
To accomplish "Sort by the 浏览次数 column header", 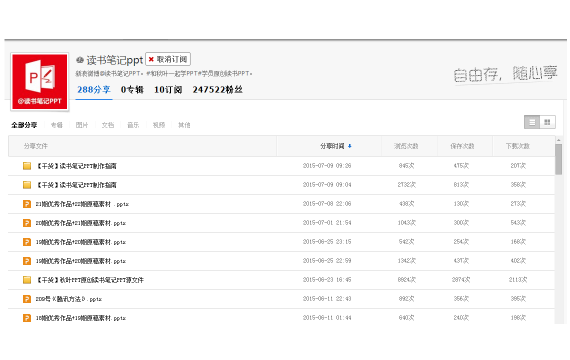I will (x=406, y=146).
